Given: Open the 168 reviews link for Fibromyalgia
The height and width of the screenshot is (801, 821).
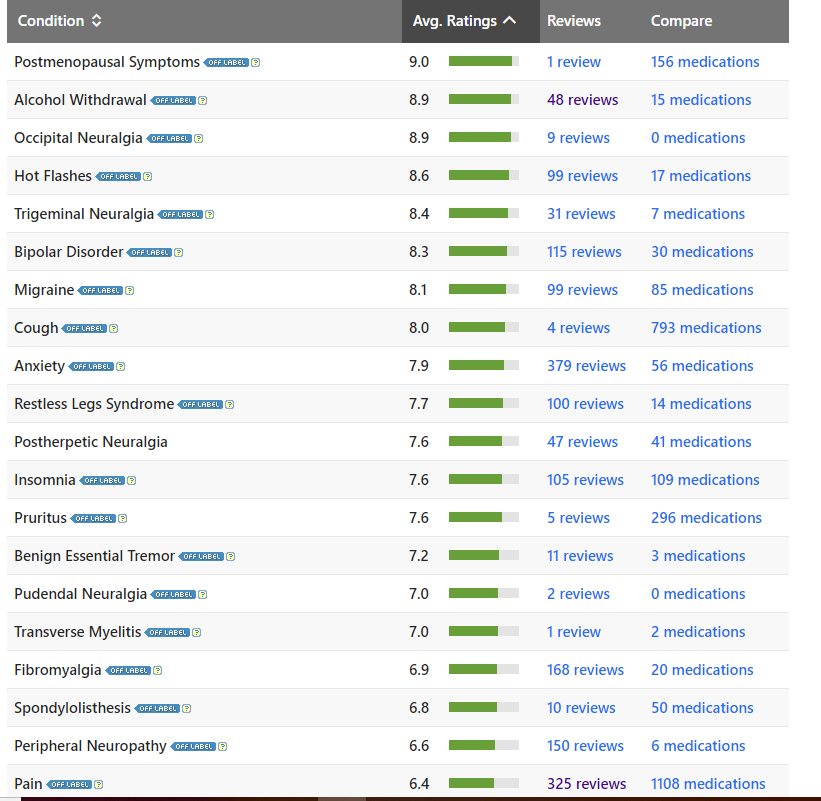Looking at the screenshot, I should [585, 670].
